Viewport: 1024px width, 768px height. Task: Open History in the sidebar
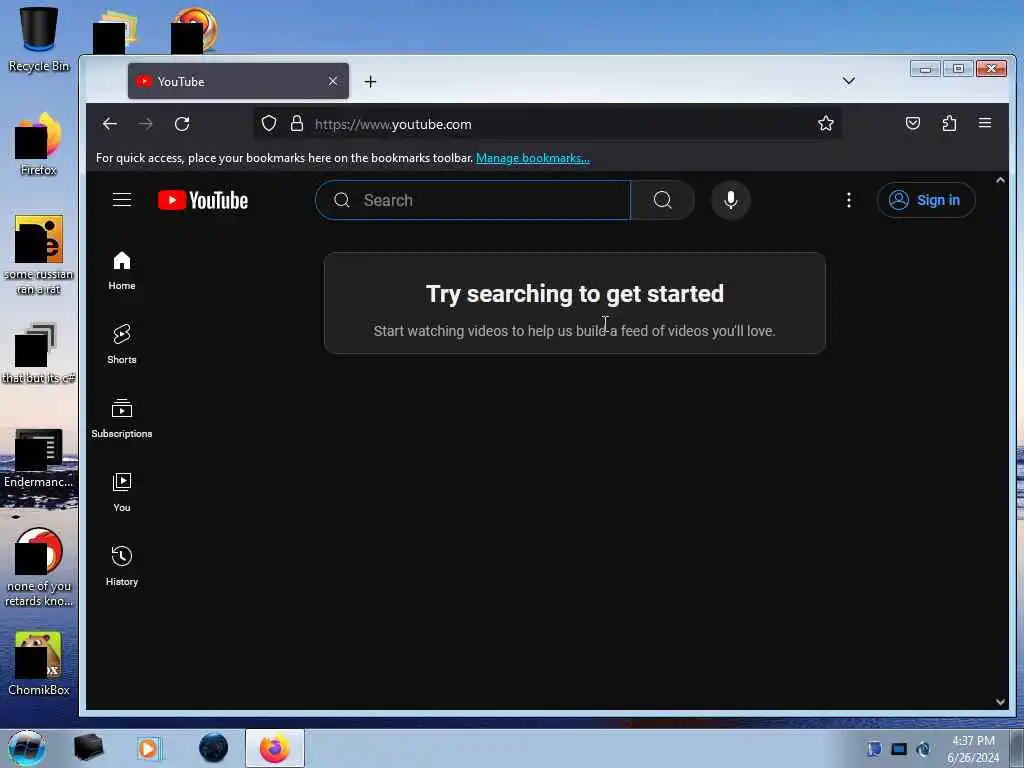[x=122, y=566]
